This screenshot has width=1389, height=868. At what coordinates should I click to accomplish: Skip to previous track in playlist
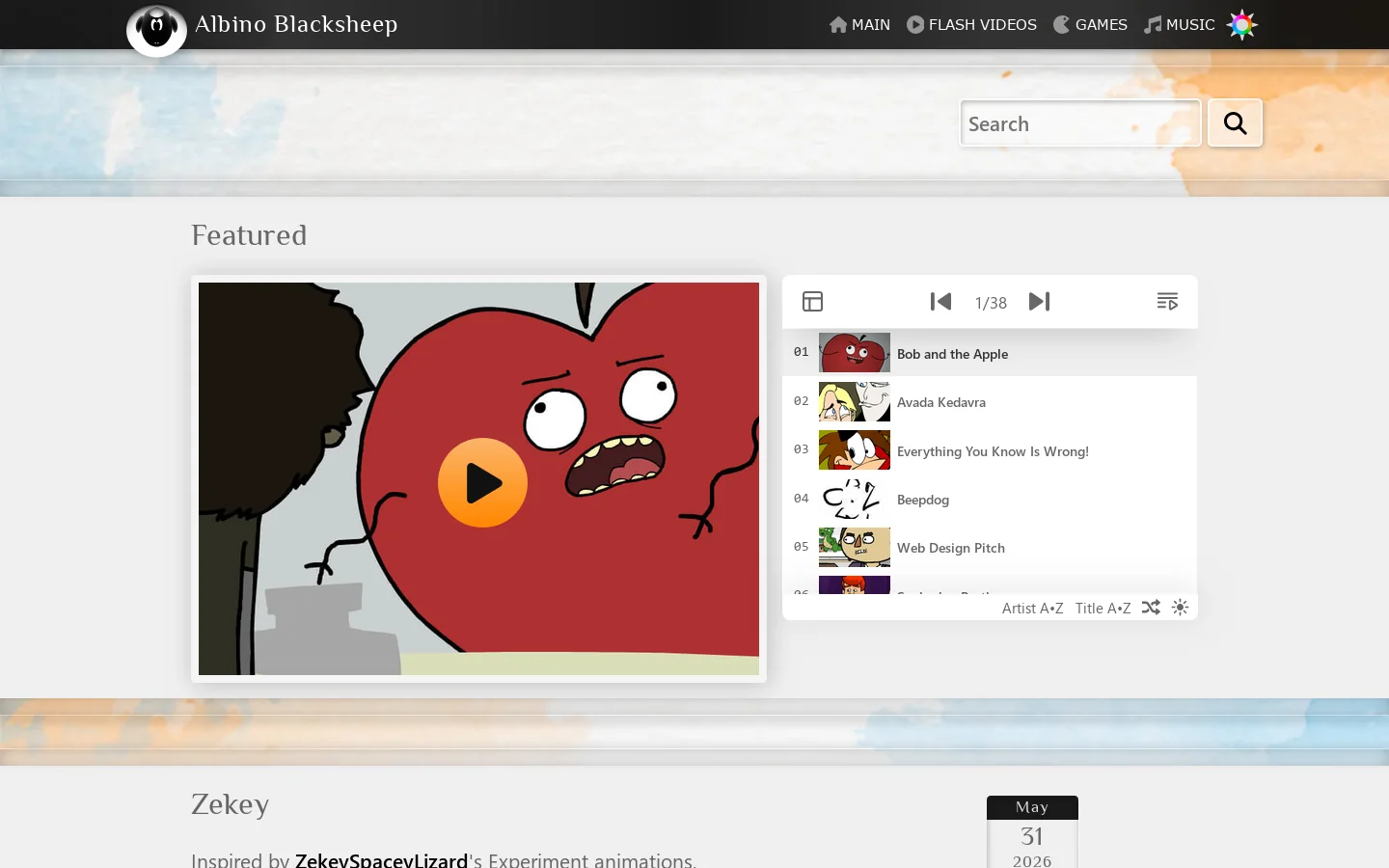pos(940,302)
